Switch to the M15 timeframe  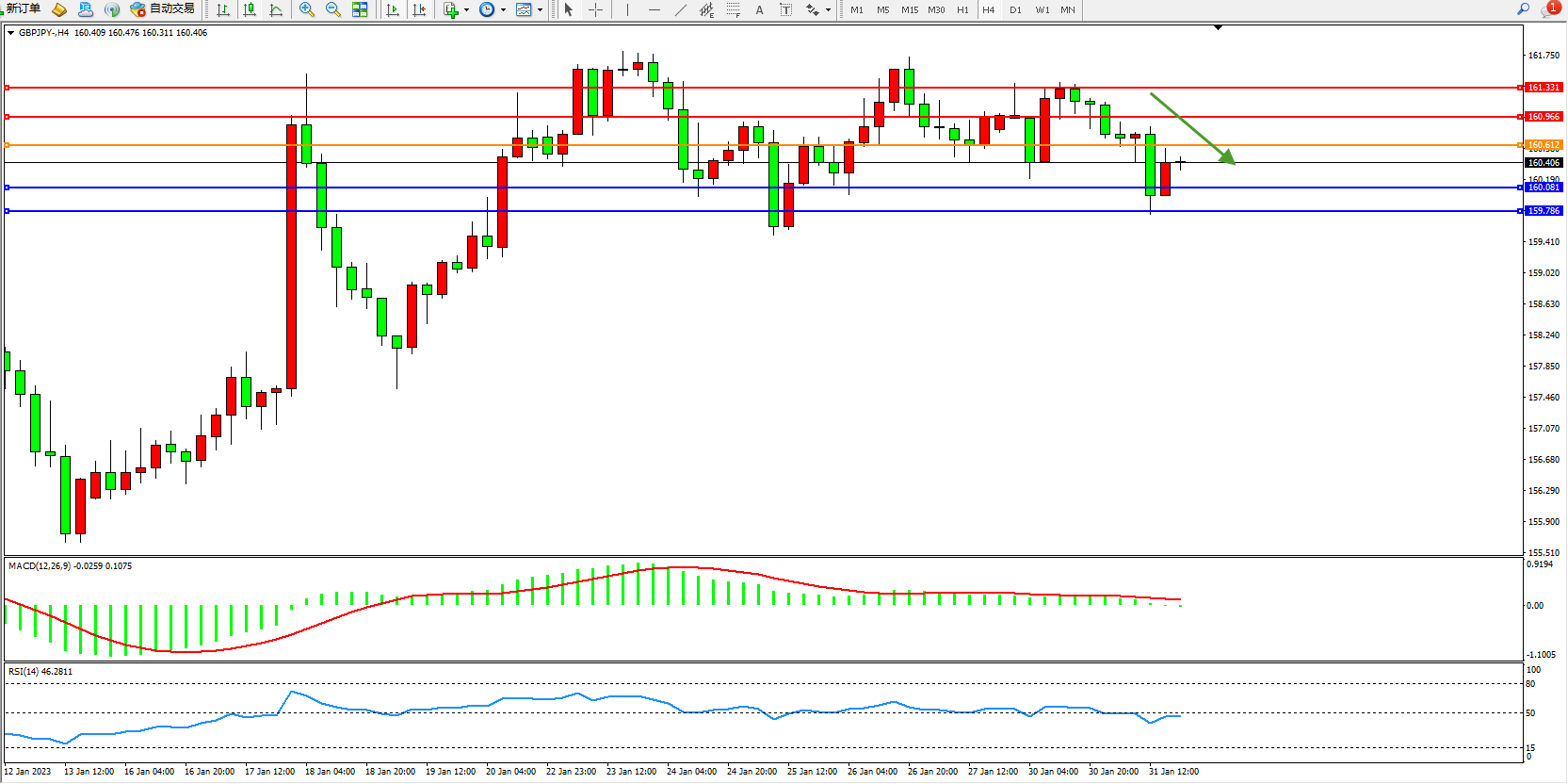point(909,9)
